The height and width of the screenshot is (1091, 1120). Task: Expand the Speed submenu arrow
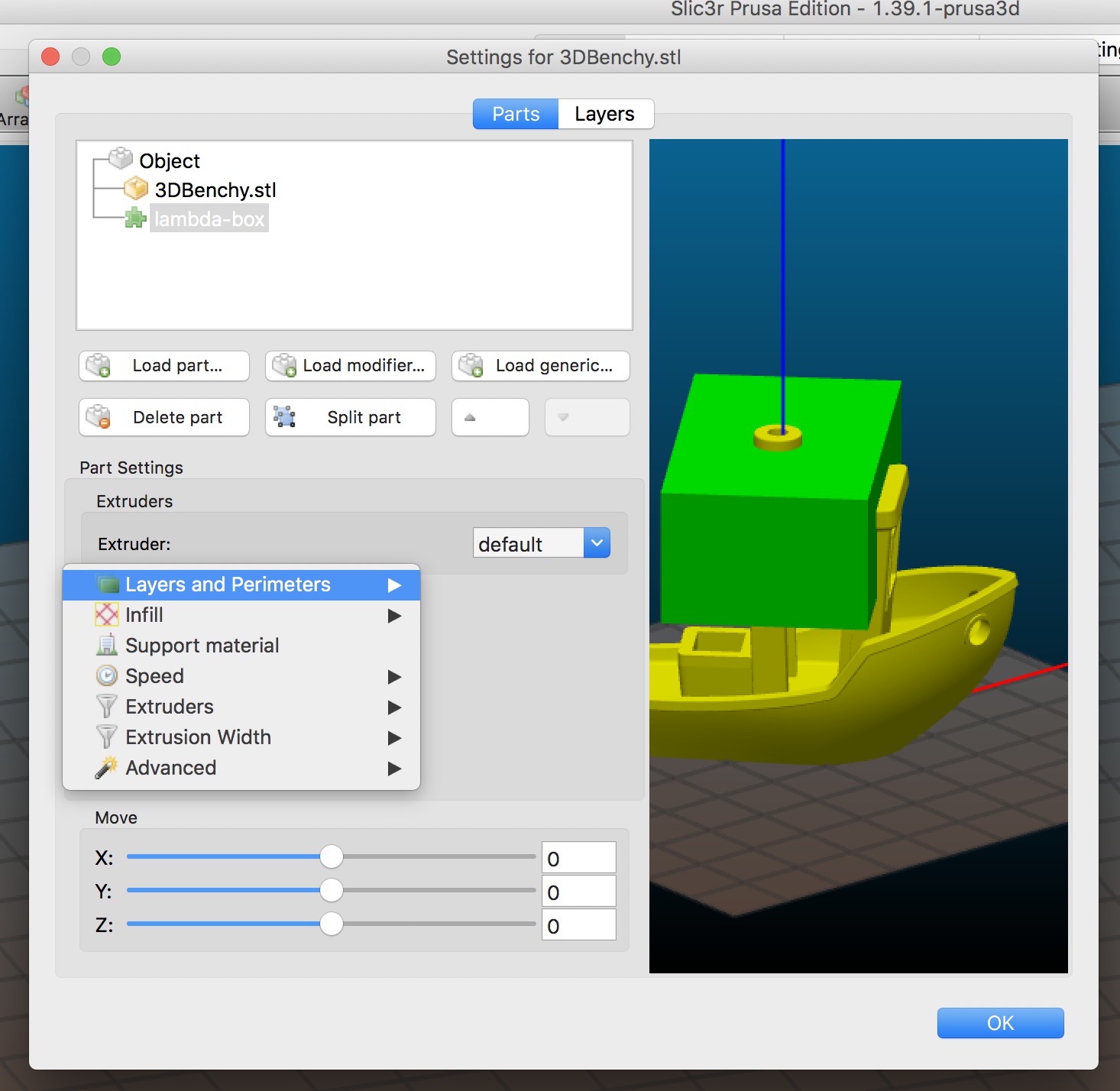tap(394, 677)
